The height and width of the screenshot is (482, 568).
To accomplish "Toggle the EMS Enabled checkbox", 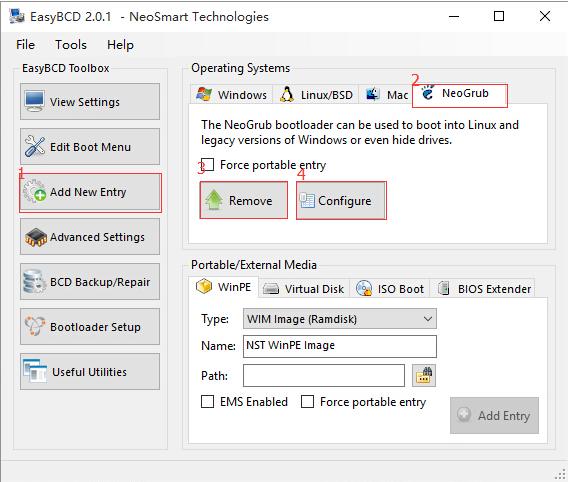I will 208,401.
